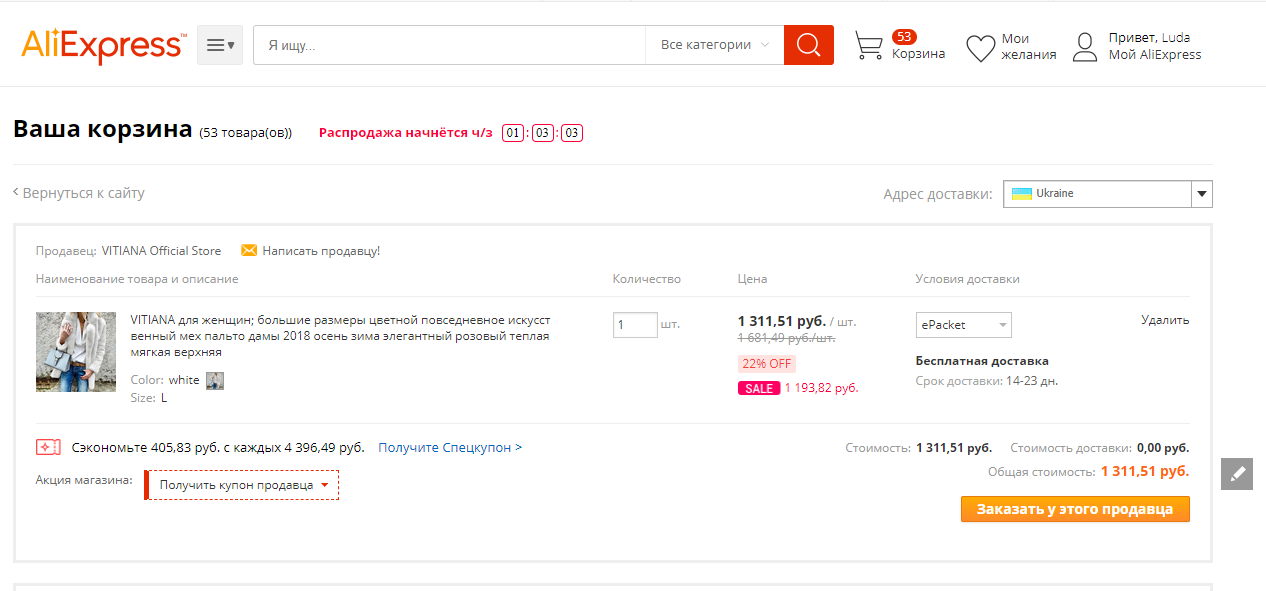Click the quantity input field
The width and height of the screenshot is (1266, 591).
(634, 325)
